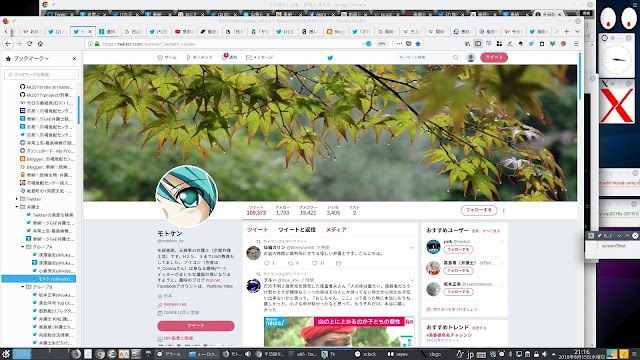This screenshot has width=640, height=360.
Task: Open the account avatar menu
Action: click(471, 58)
